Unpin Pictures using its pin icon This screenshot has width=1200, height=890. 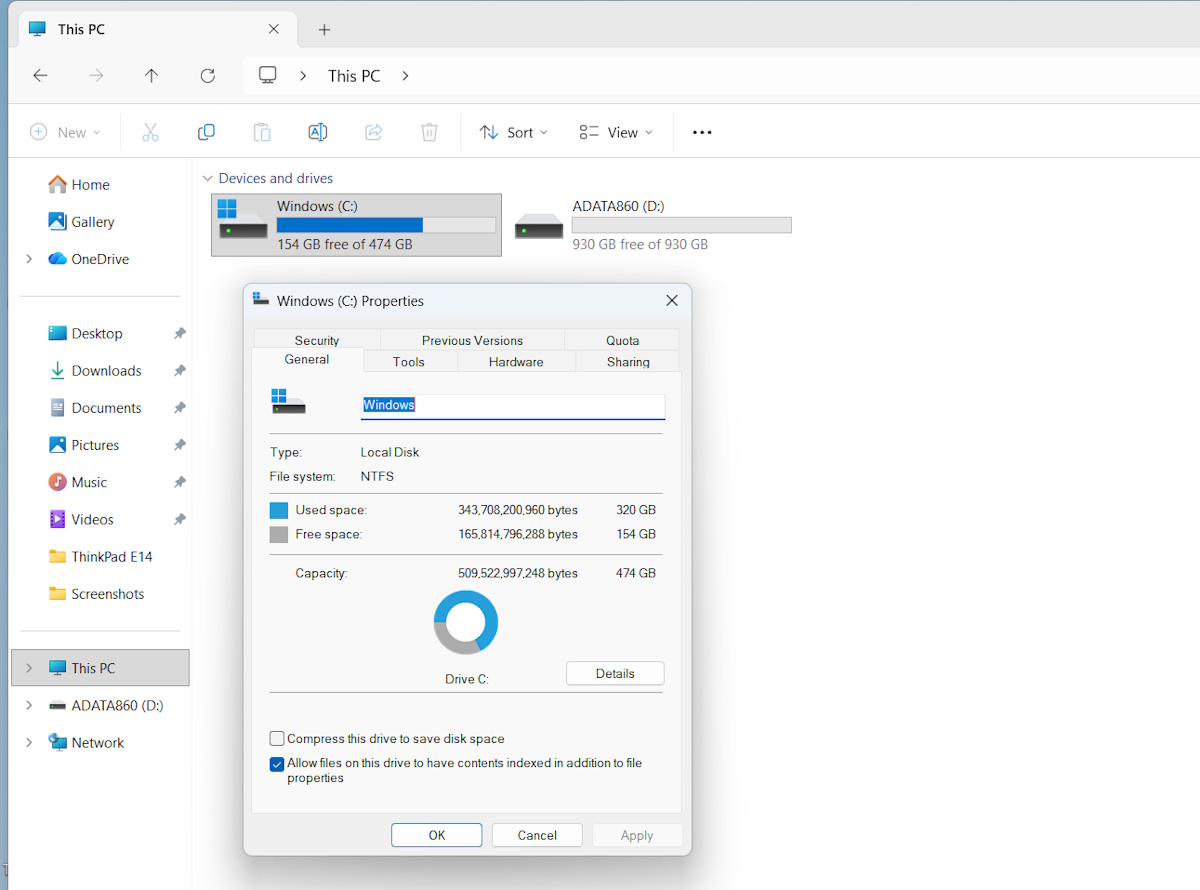179,445
